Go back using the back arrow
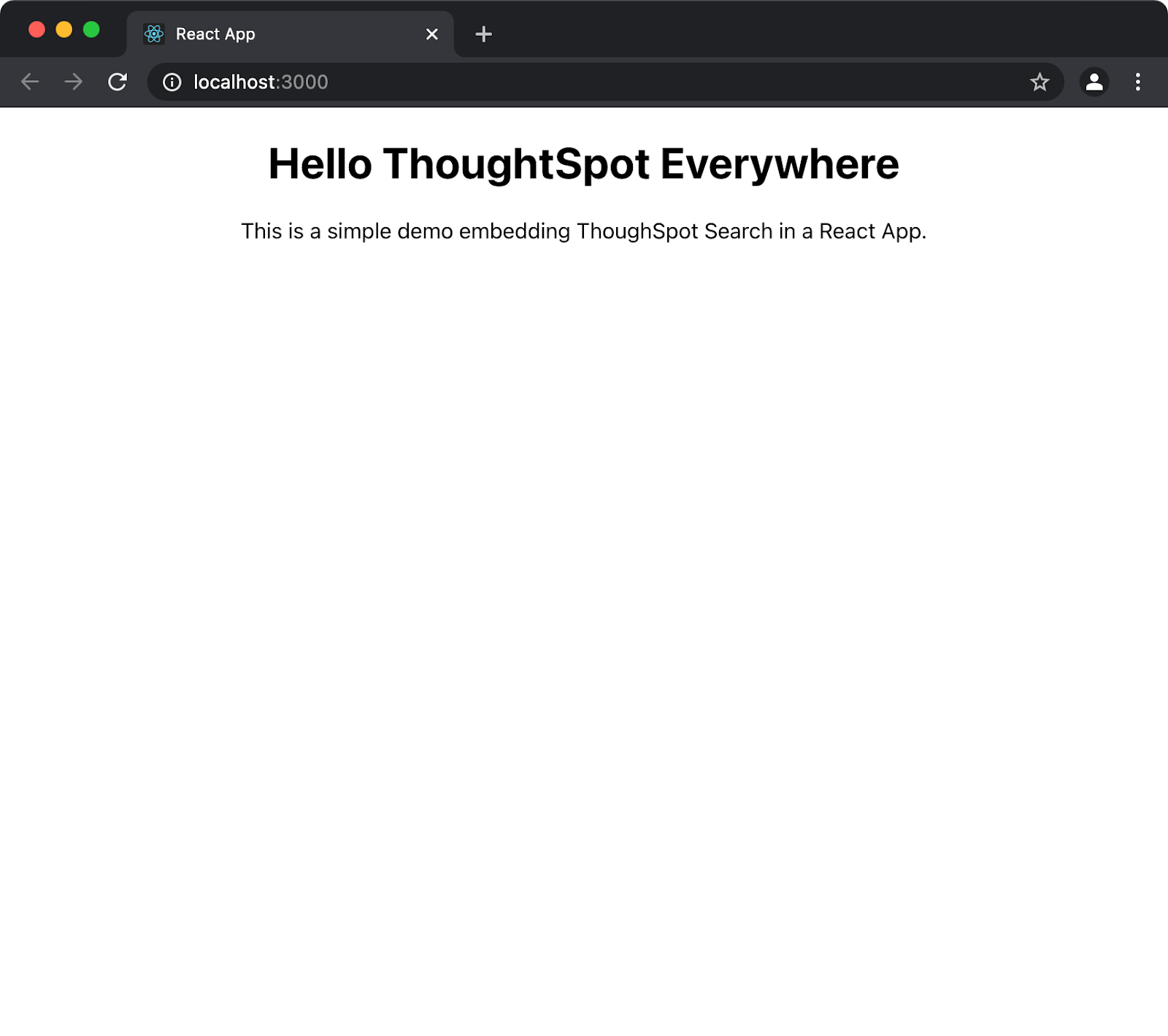The width and height of the screenshot is (1168, 1036). coord(30,82)
